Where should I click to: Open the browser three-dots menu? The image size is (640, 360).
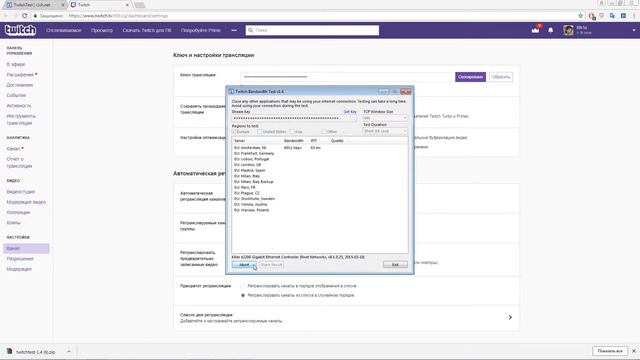(x=634, y=16)
